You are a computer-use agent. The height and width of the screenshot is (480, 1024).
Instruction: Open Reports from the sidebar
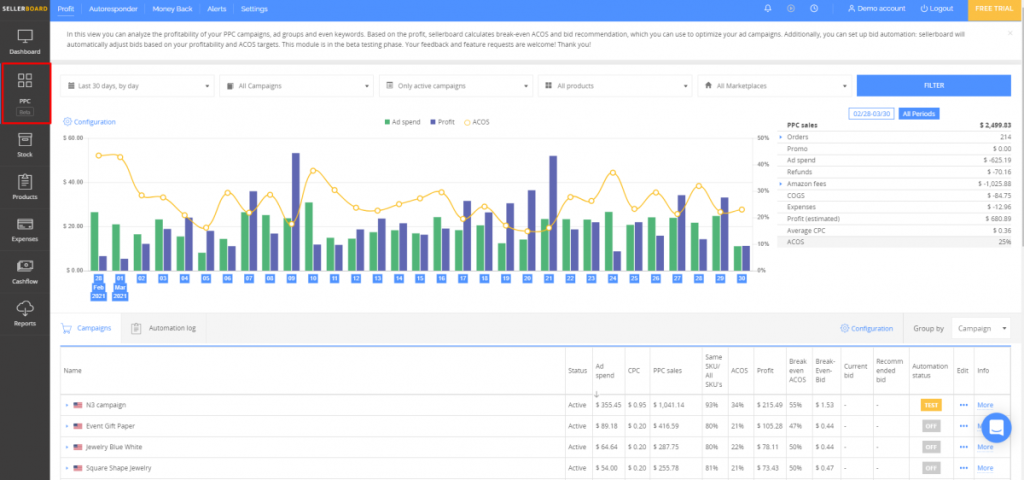pos(25,313)
